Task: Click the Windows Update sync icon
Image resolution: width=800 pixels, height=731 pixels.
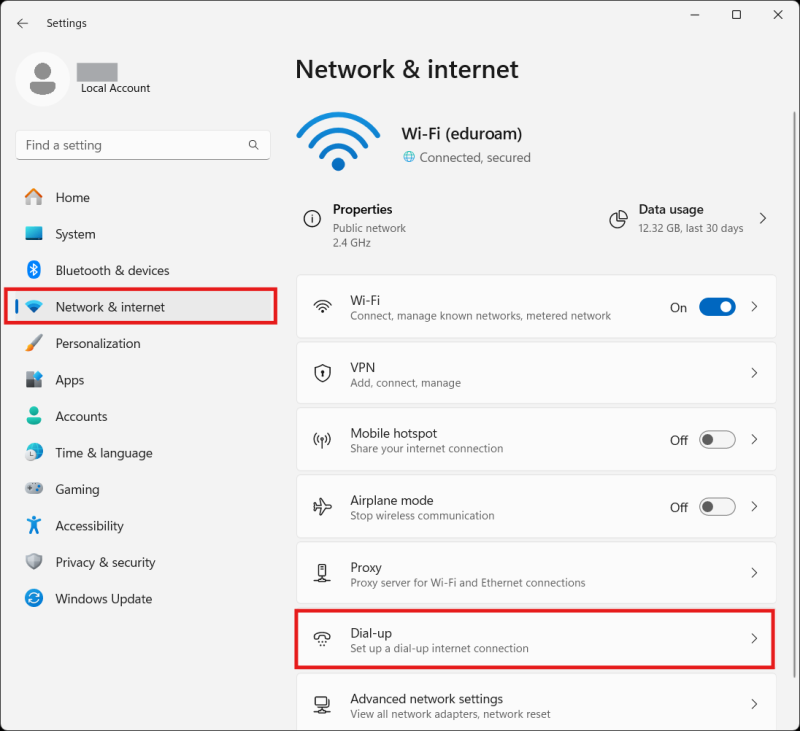Action: pyautogui.click(x=34, y=598)
